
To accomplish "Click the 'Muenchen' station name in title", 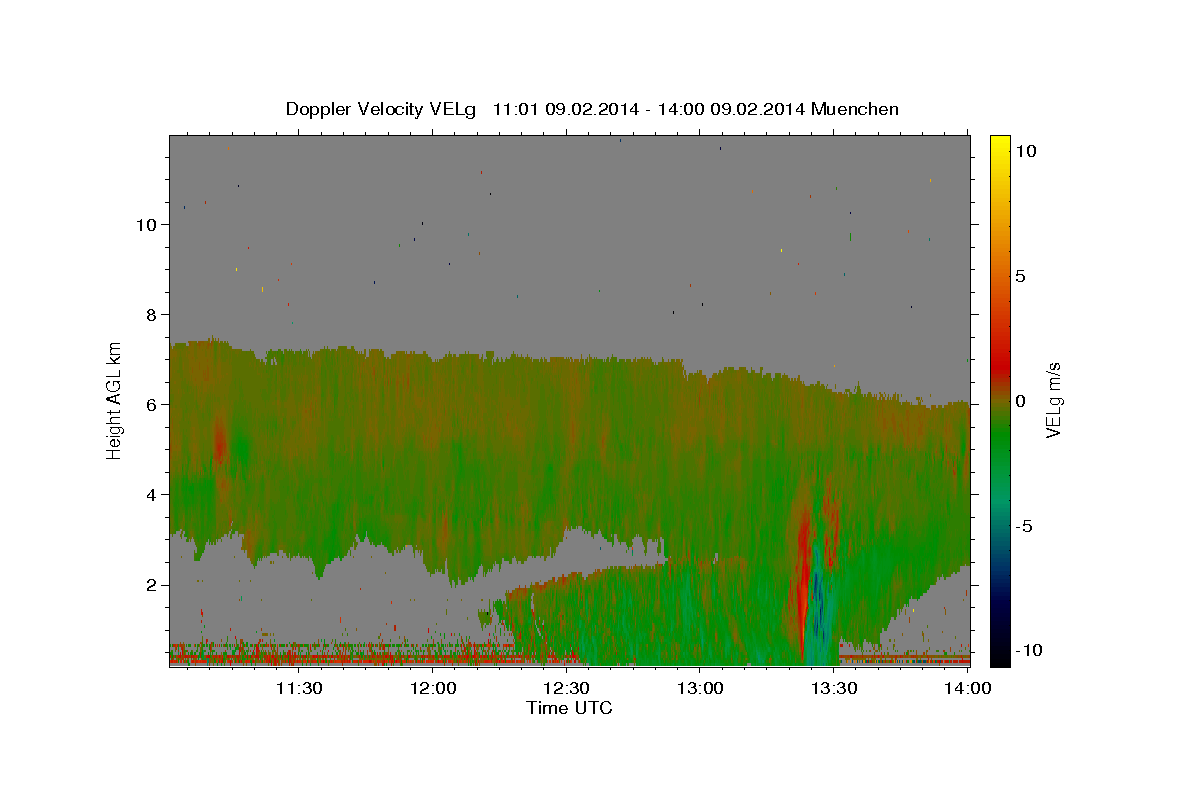I will (855, 109).
